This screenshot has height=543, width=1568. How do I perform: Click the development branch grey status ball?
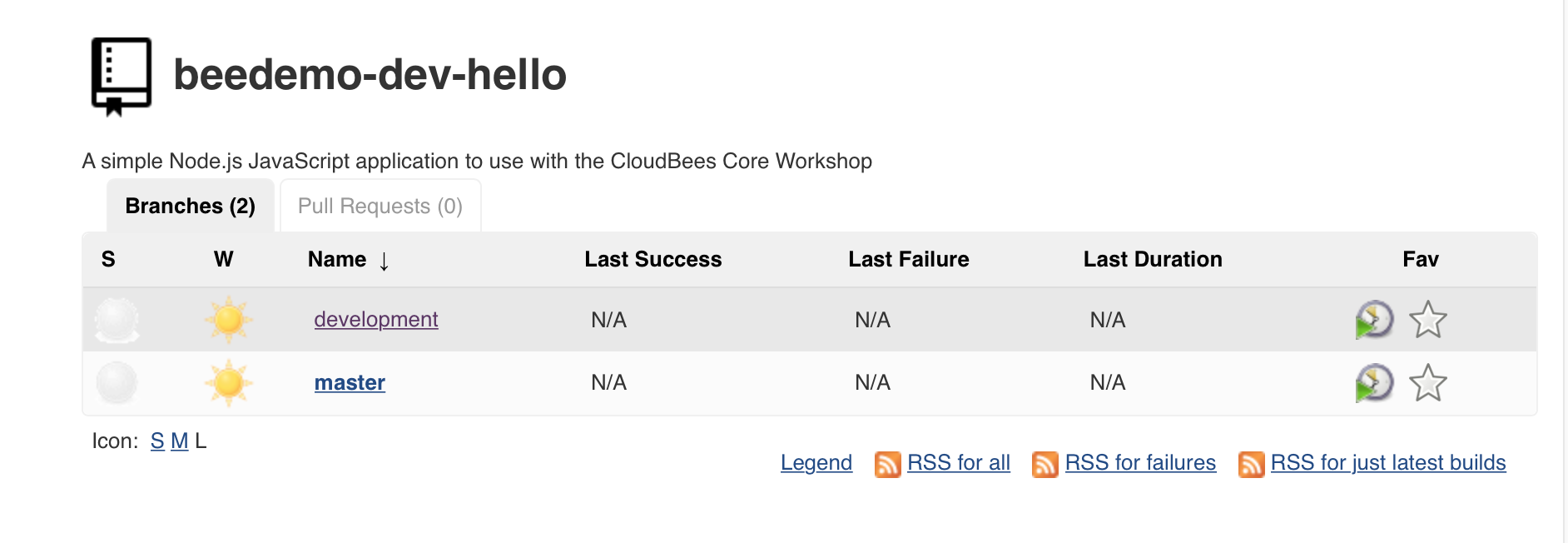coord(117,320)
